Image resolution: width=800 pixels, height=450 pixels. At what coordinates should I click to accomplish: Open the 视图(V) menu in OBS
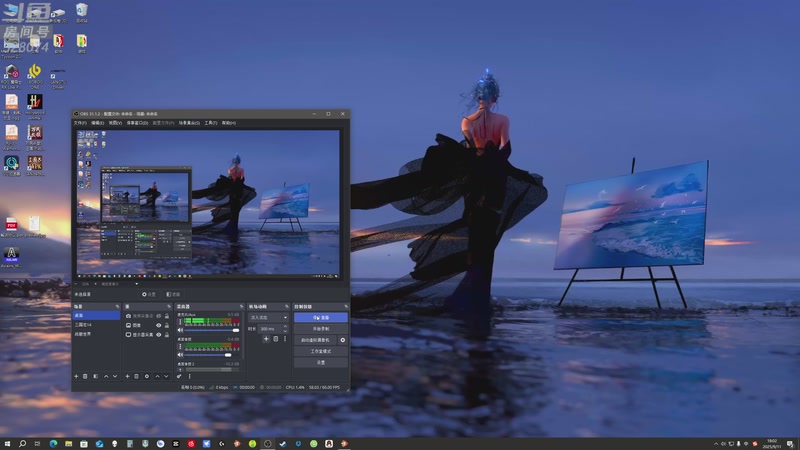(115, 123)
